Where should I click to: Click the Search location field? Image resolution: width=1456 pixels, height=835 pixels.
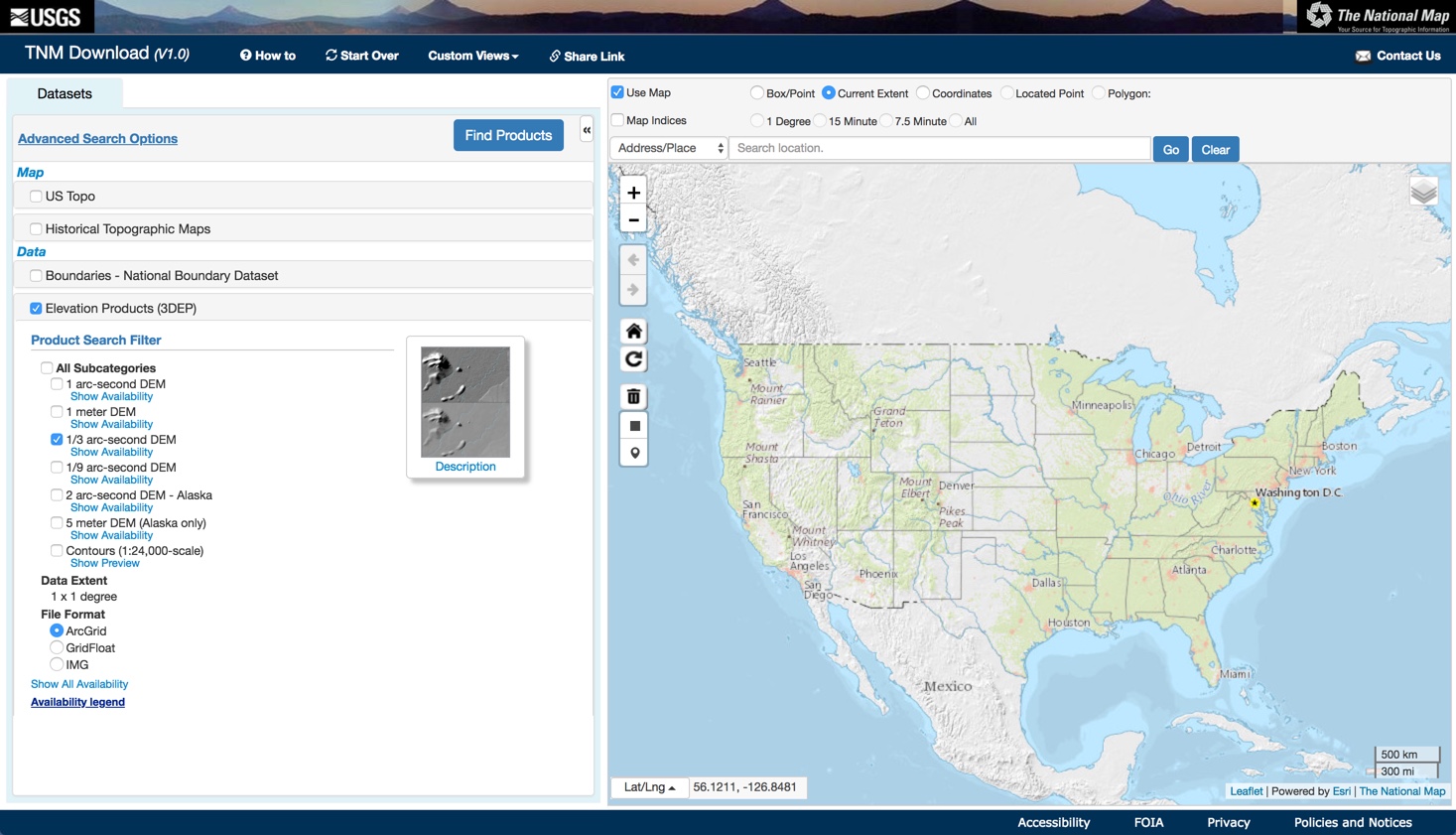pos(940,149)
